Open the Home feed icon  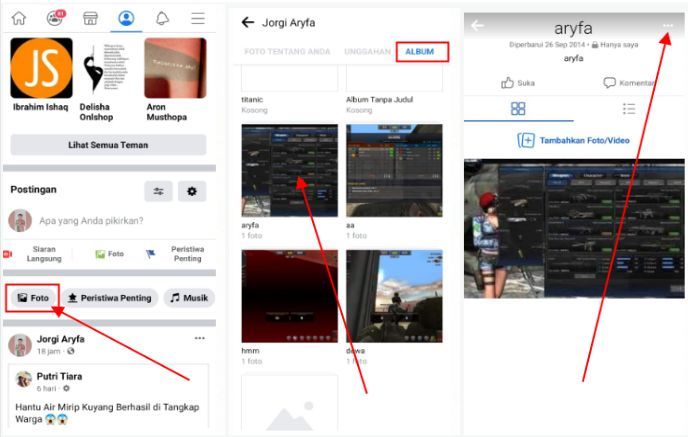pos(19,18)
